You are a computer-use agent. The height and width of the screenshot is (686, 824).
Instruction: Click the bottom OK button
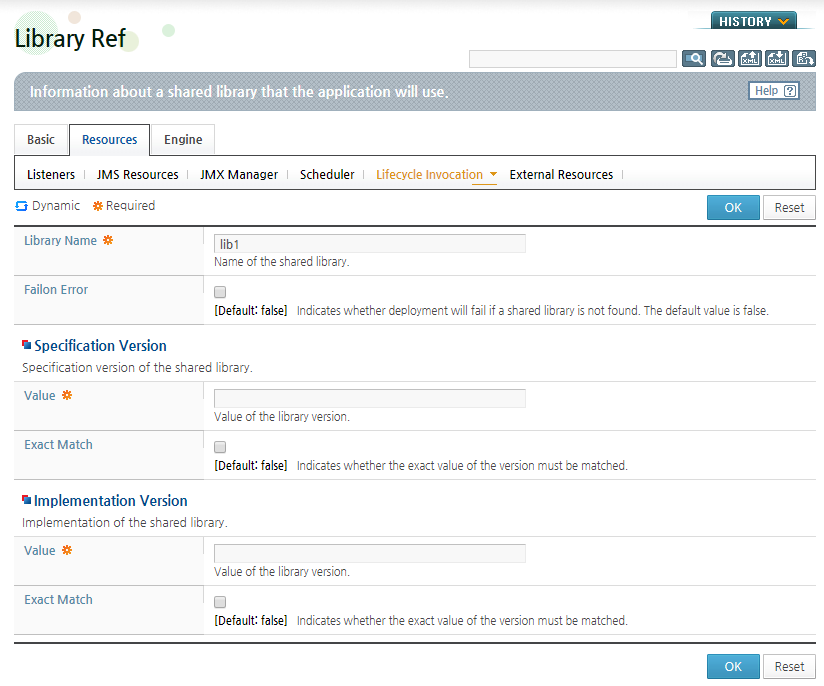pos(733,667)
